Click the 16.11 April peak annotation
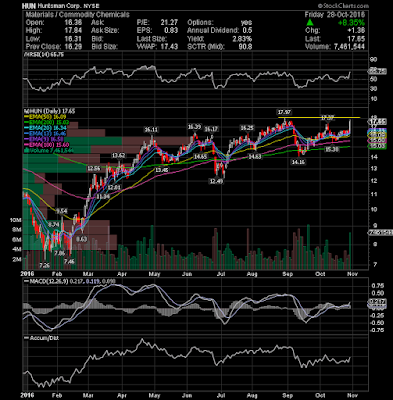The image size is (393, 400). pos(151,130)
